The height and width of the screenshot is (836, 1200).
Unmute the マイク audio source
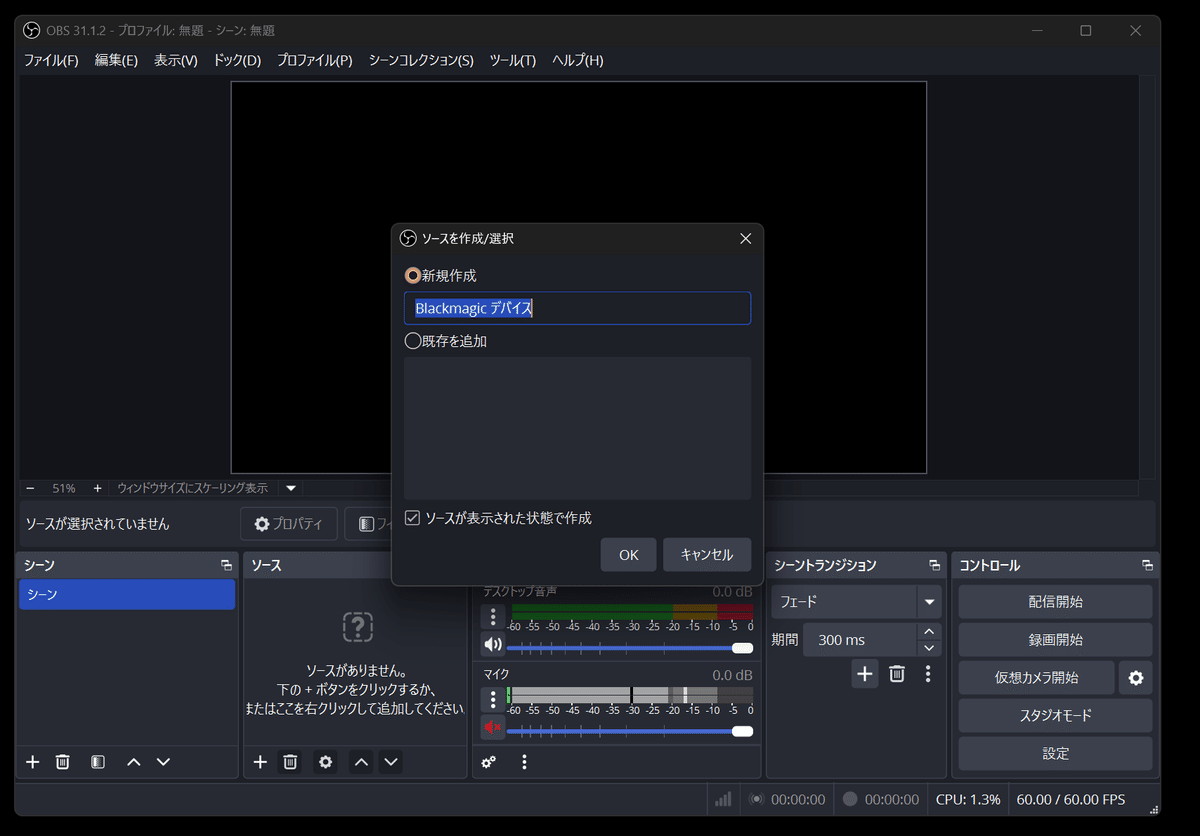tap(493, 730)
